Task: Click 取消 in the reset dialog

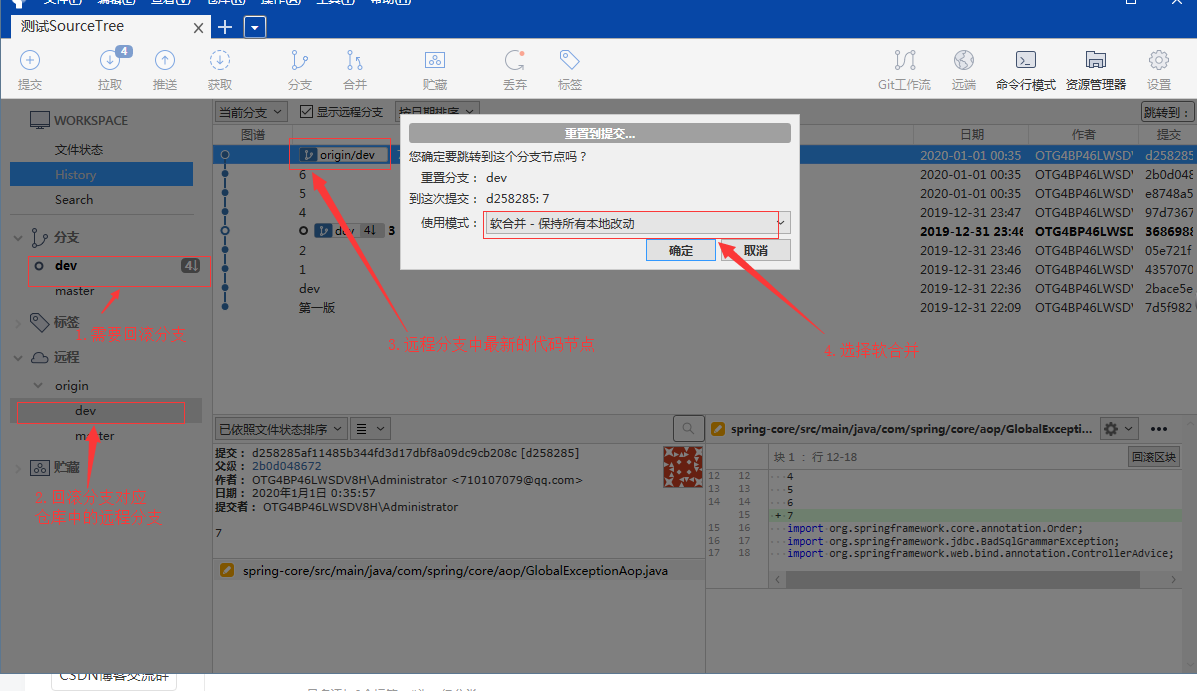Action: tap(756, 250)
